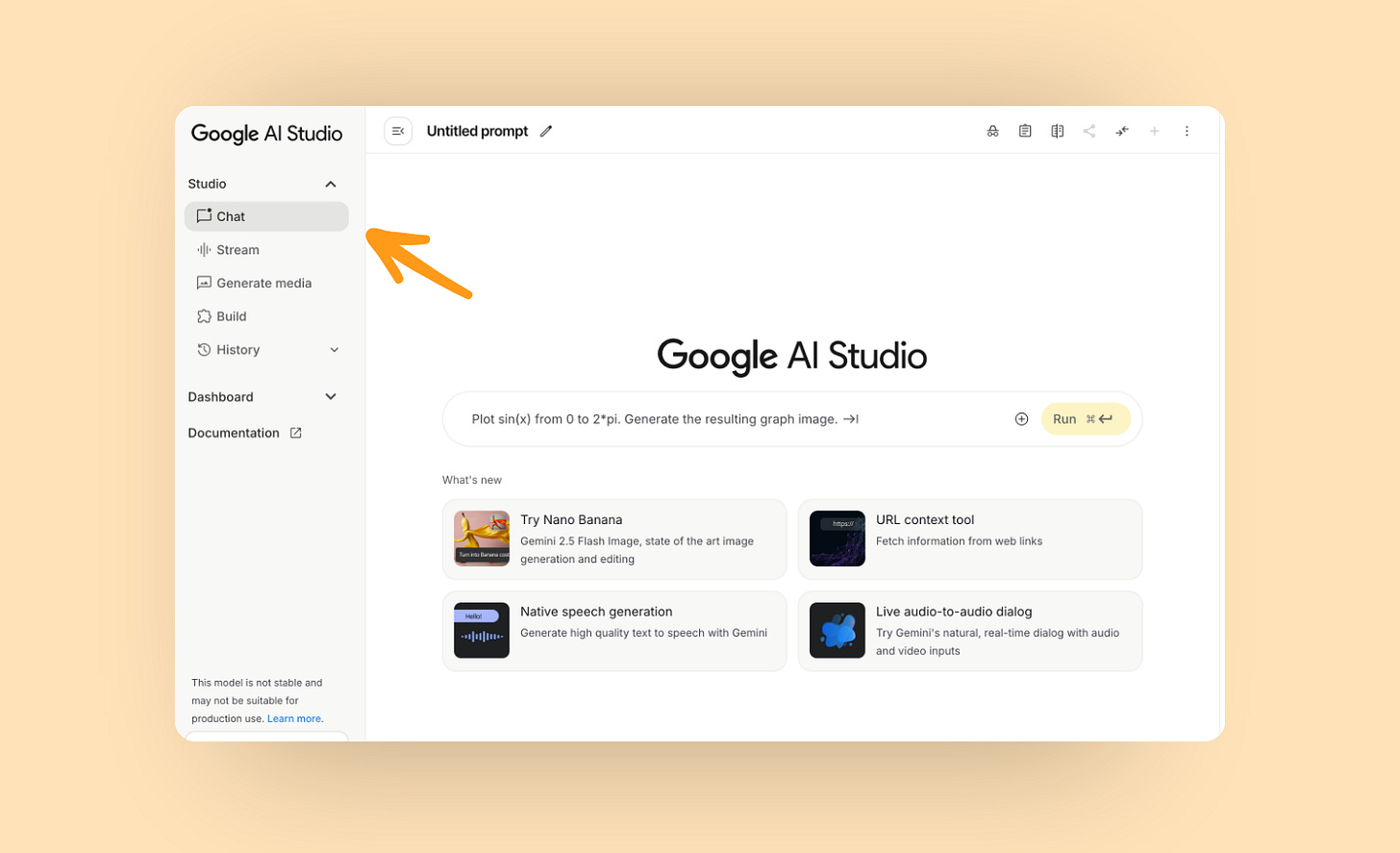Open the Try Nano Banana card

[x=614, y=539]
